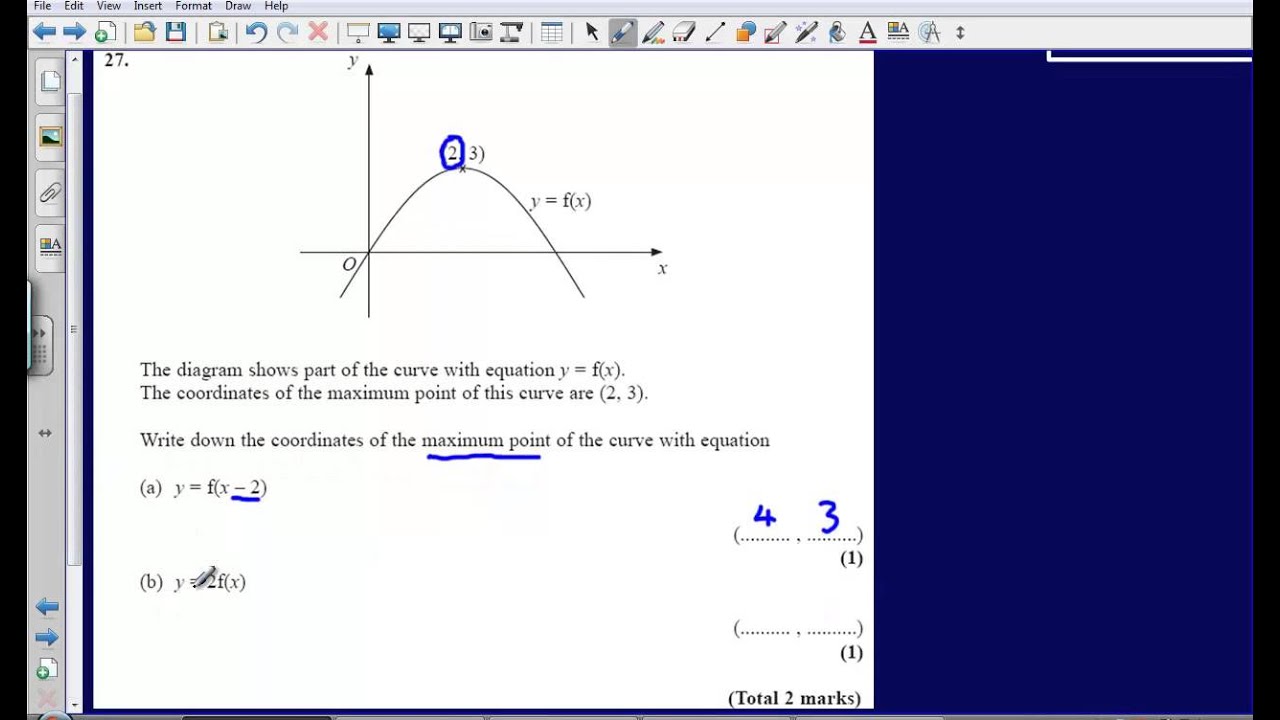Viewport: 1280px width, 720px height.
Task: Go to the previous page using toolbar back arrow
Action: [x=44, y=32]
